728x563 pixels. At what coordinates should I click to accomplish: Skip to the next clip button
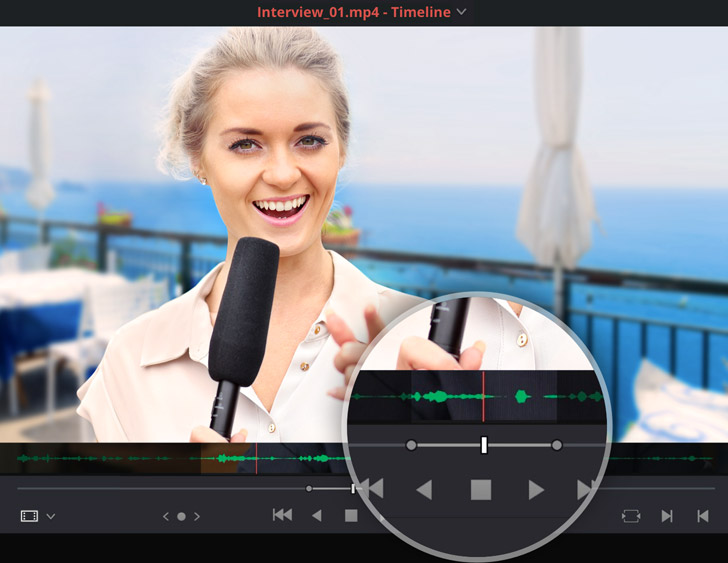coord(666,516)
